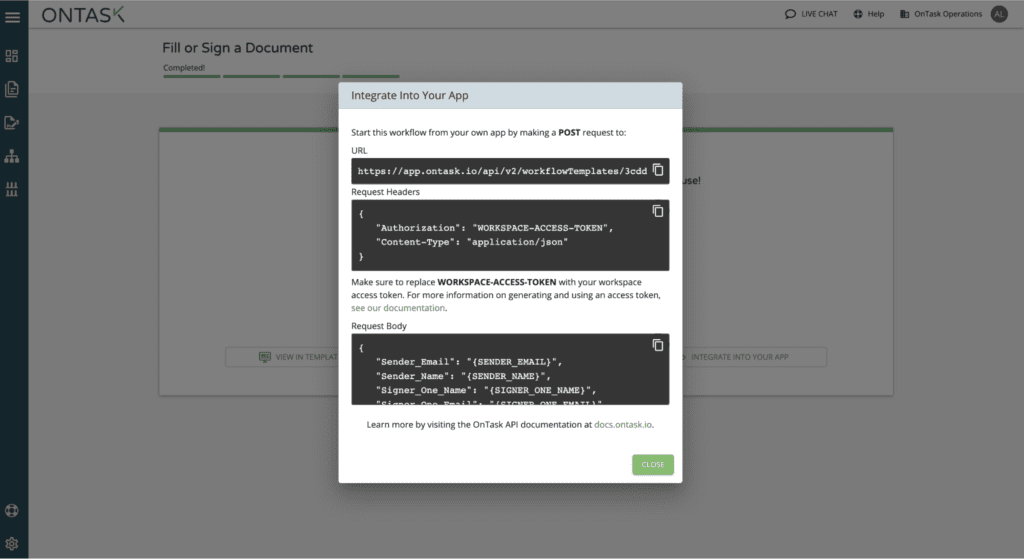The image size is (1024, 559).
Task: Click the last completed progress step bar
Action: point(371,76)
